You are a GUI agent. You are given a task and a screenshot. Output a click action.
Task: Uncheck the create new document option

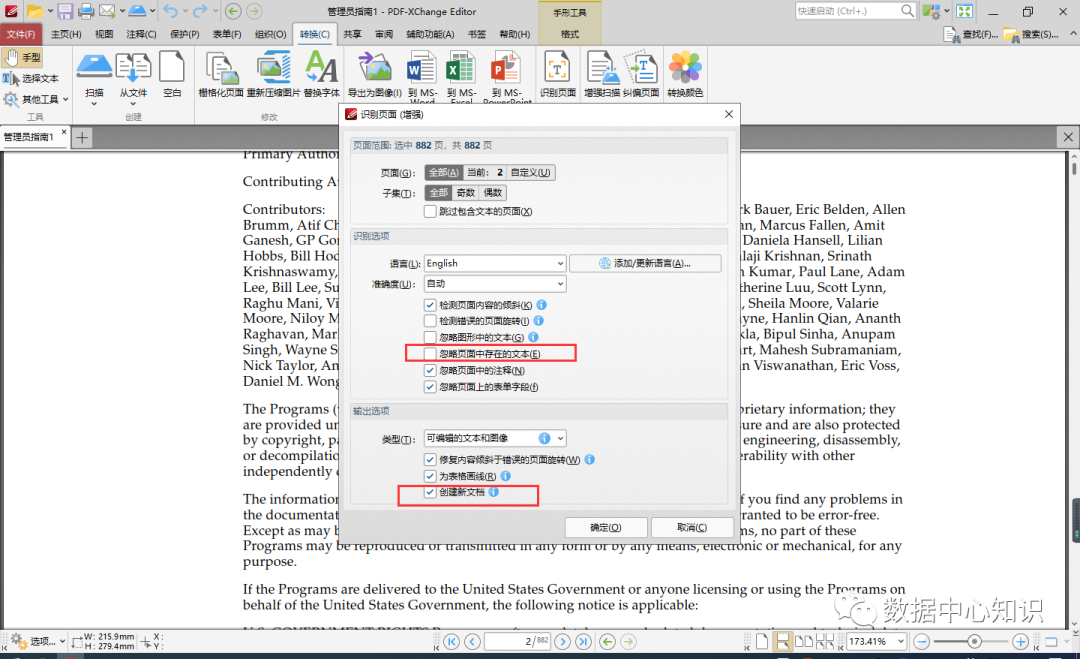pos(430,492)
